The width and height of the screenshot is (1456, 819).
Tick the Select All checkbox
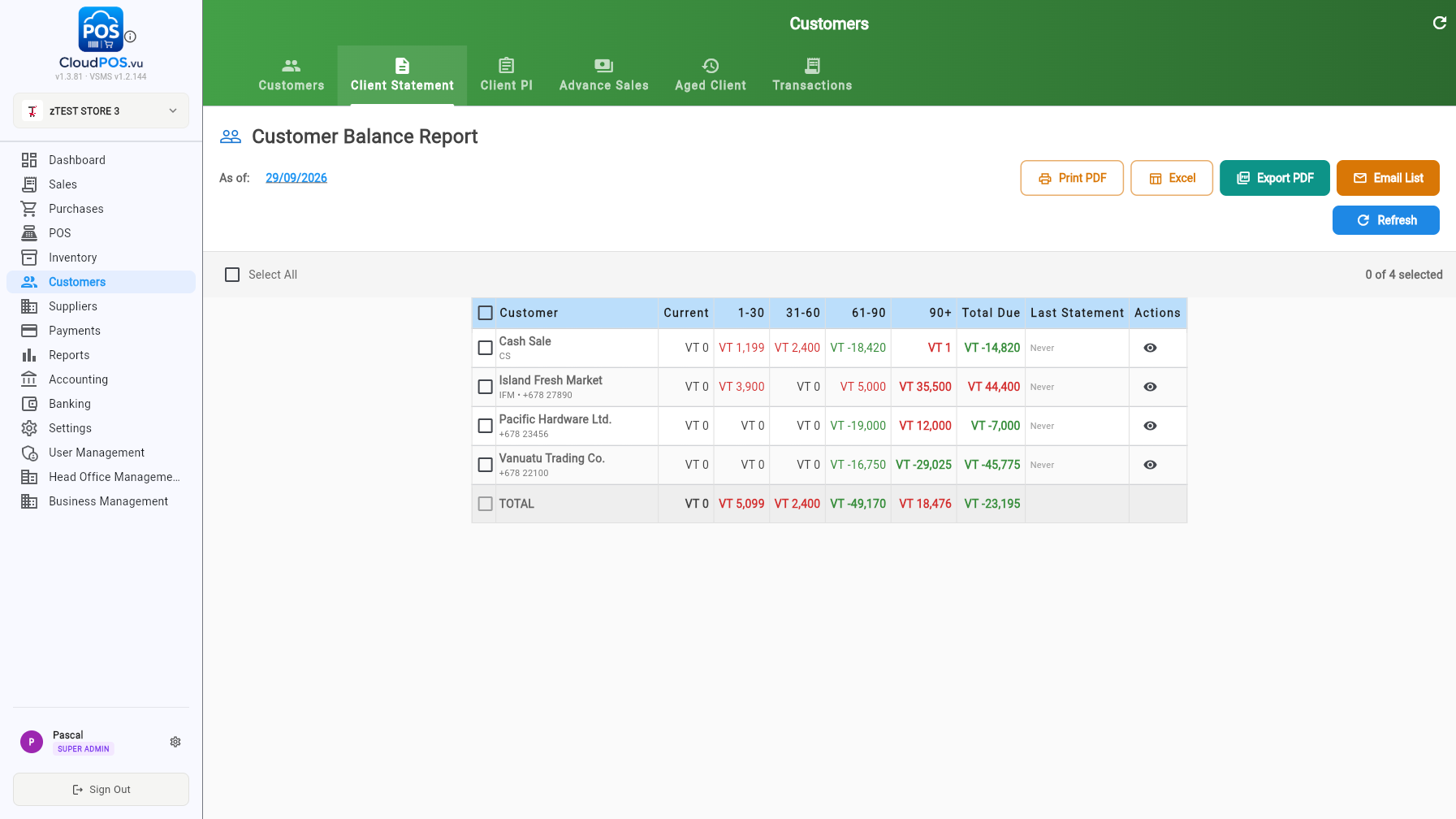(x=232, y=275)
